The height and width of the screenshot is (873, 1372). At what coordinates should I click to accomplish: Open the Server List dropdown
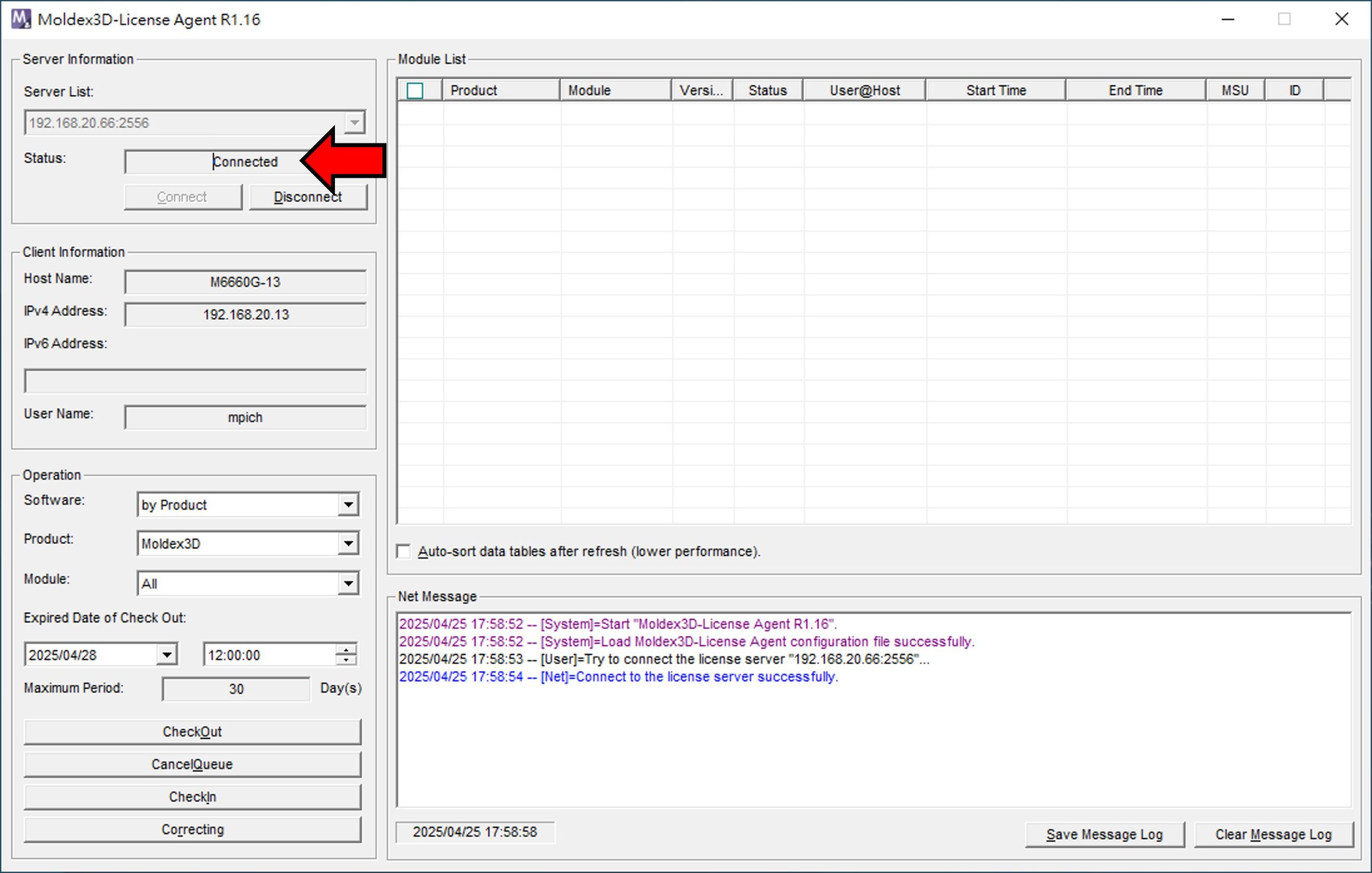[354, 123]
